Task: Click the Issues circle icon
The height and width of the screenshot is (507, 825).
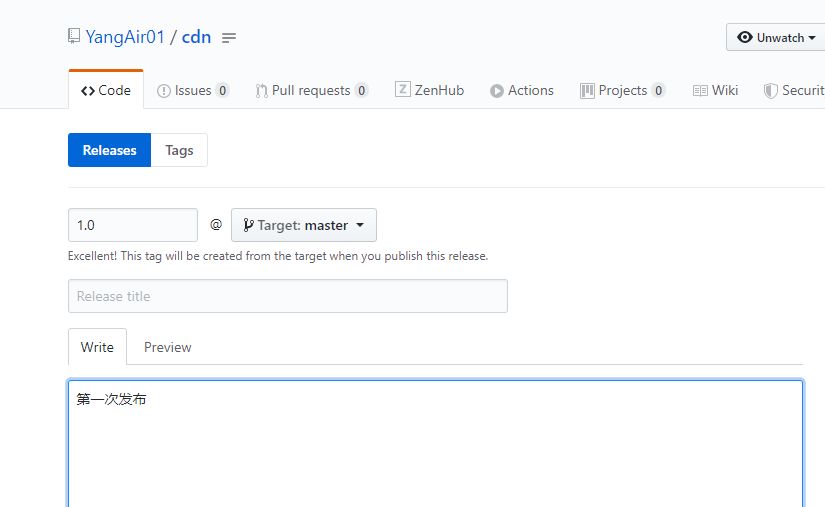Action: (164, 91)
